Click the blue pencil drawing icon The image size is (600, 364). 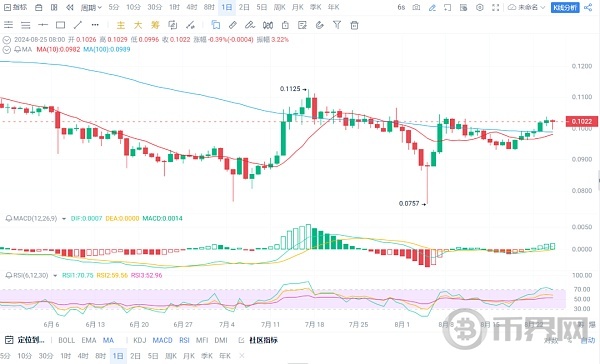point(432,7)
